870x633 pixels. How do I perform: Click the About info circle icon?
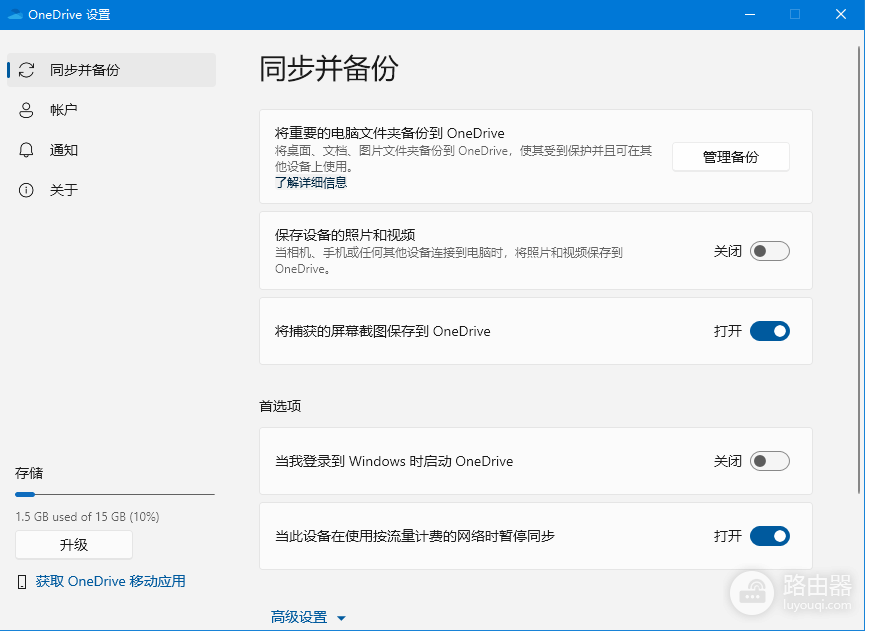point(26,190)
